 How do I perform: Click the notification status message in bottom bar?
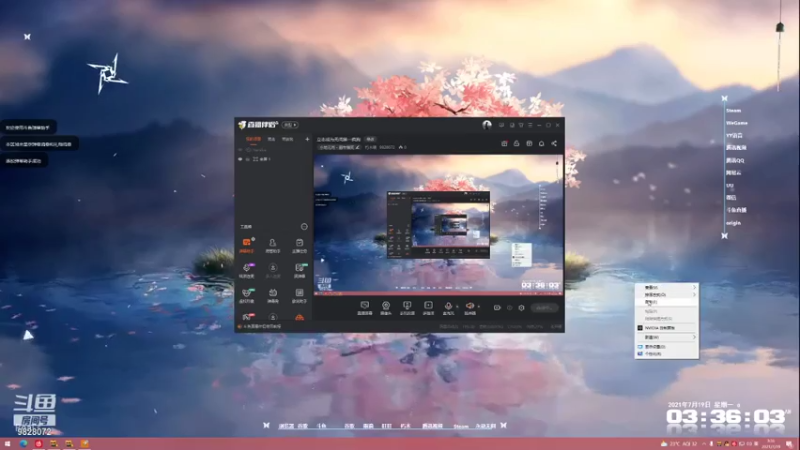(x=262, y=327)
